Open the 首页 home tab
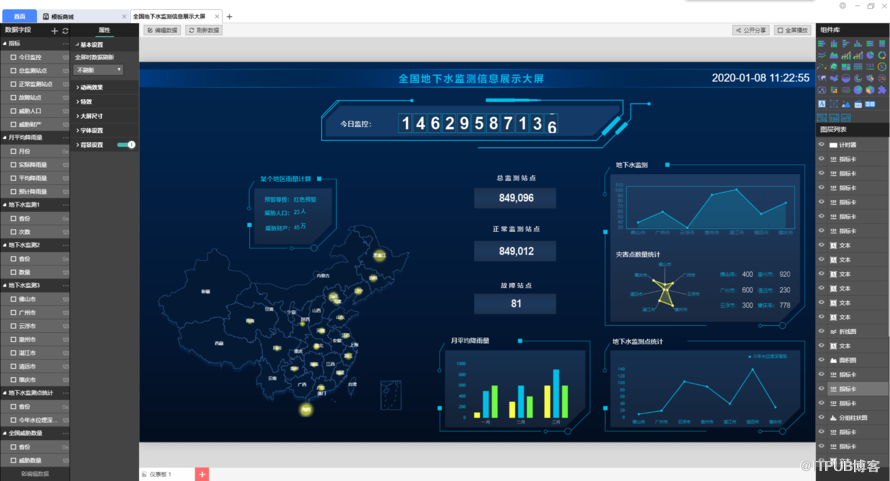The width and height of the screenshot is (890, 481). (x=18, y=17)
